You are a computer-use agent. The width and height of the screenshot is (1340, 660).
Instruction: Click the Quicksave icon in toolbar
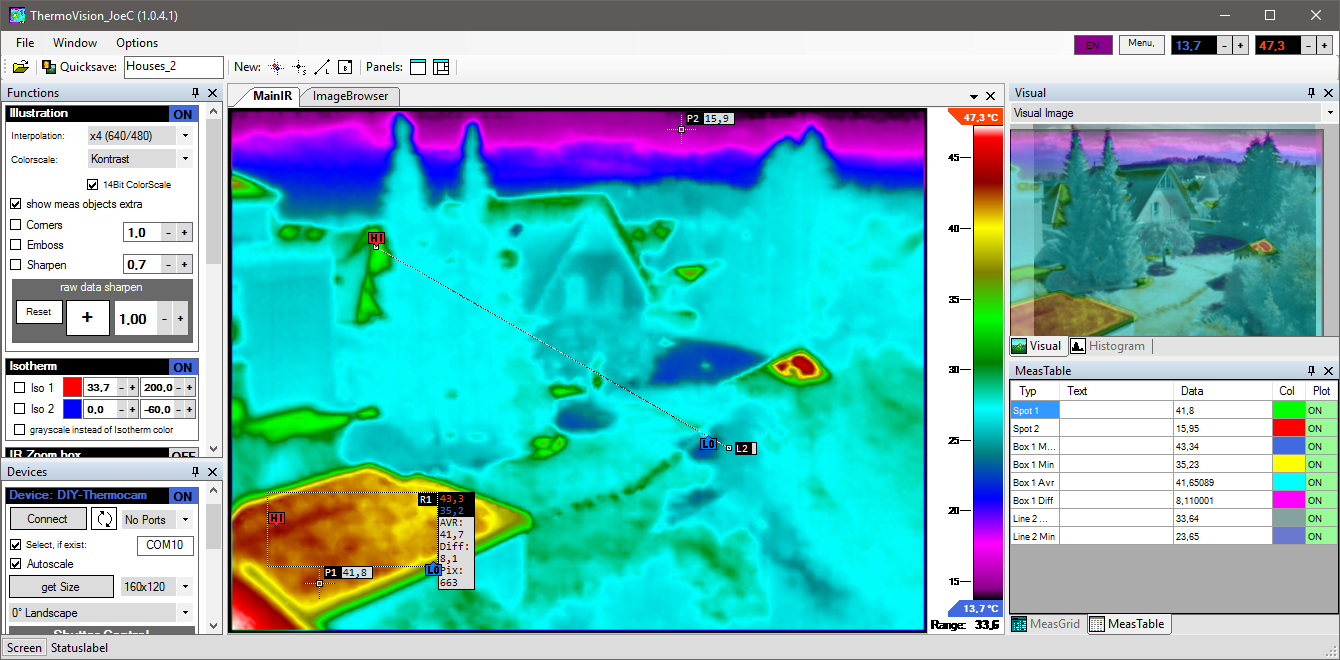(x=49, y=67)
